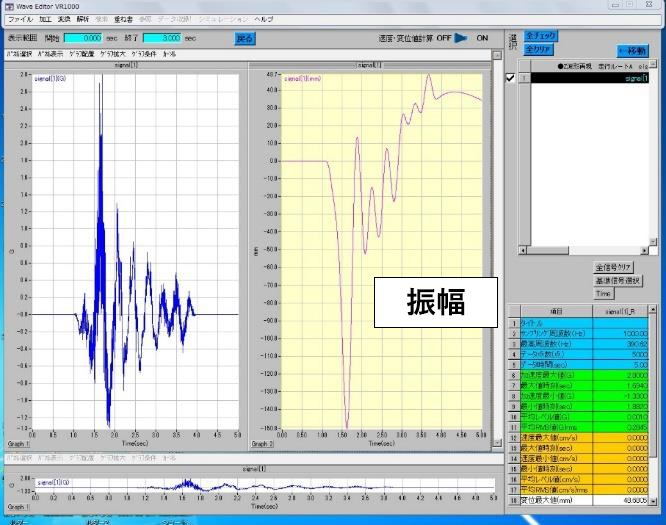
Task: Click the 基準信号選択 button
Action: point(618,280)
